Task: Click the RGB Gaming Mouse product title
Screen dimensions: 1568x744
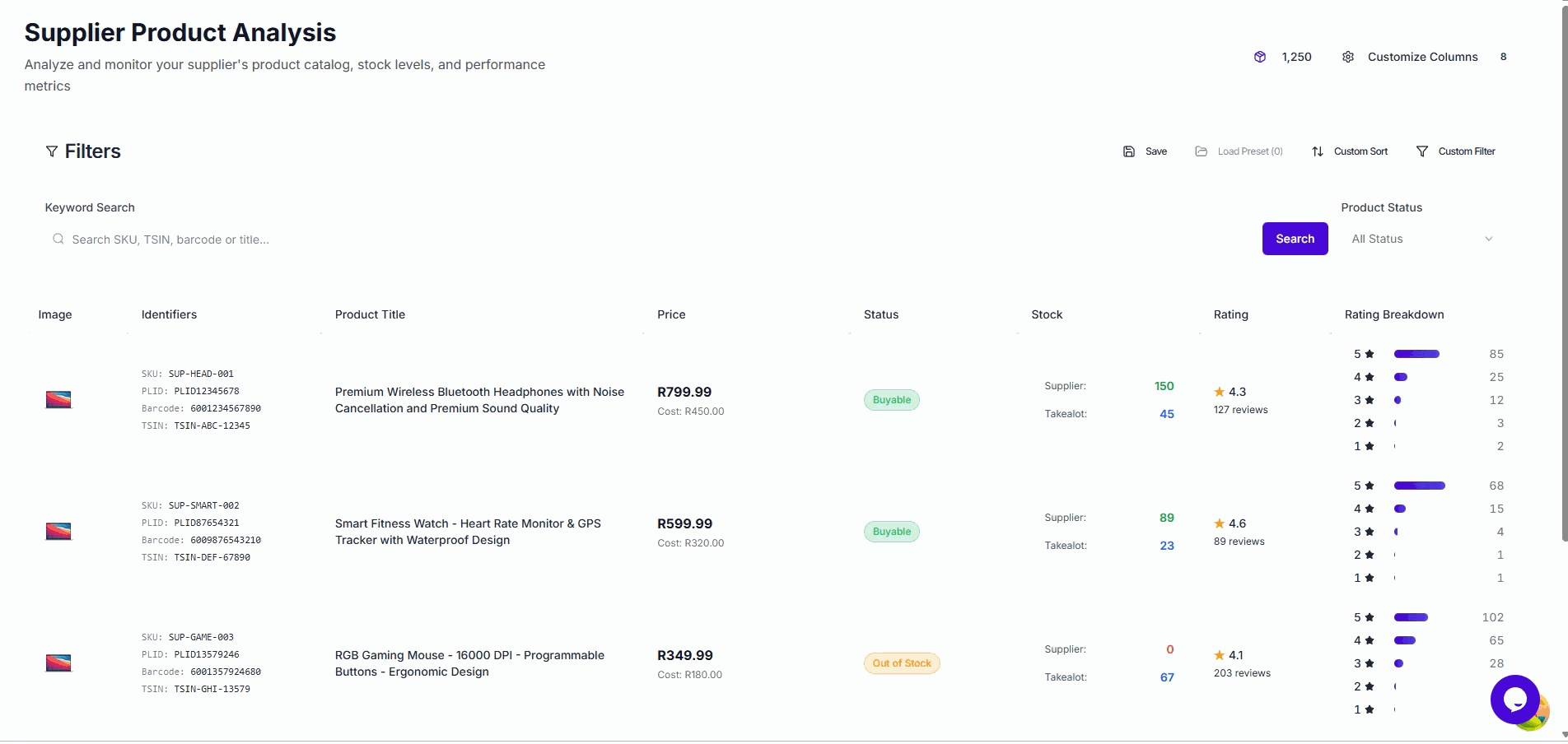Action: [469, 663]
